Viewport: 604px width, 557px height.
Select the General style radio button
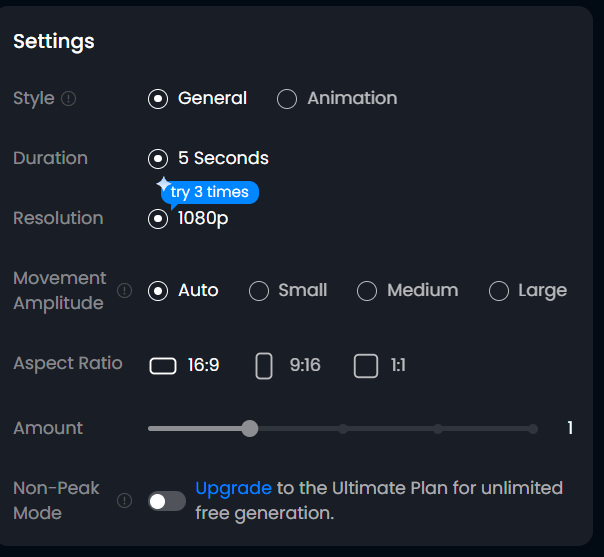click(x=158, y=99)
